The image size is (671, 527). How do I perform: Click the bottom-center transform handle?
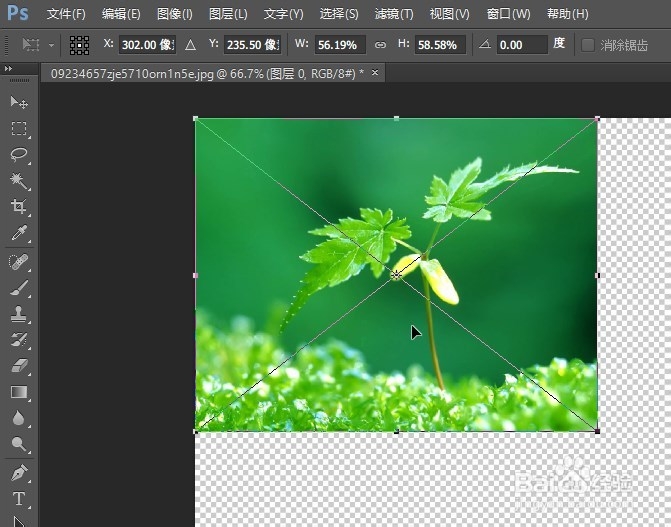[396, 432]
